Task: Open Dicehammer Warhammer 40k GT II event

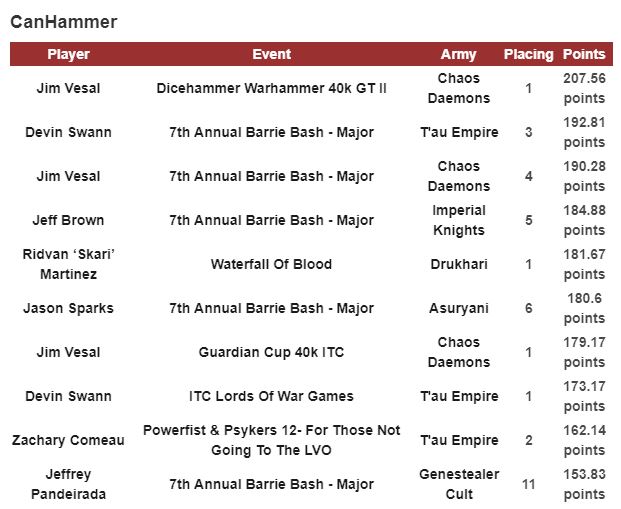Action: 272,88
